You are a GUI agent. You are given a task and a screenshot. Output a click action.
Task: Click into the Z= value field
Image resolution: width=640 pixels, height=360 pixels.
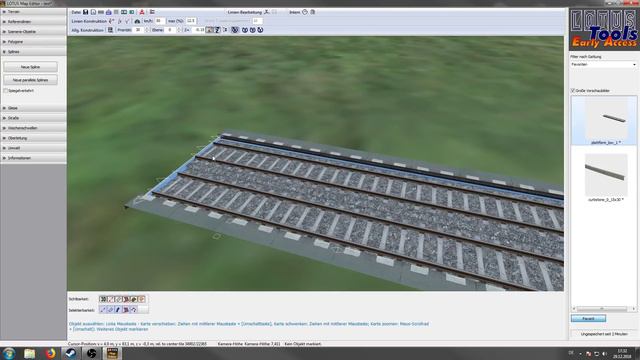(x=198, y=30)
